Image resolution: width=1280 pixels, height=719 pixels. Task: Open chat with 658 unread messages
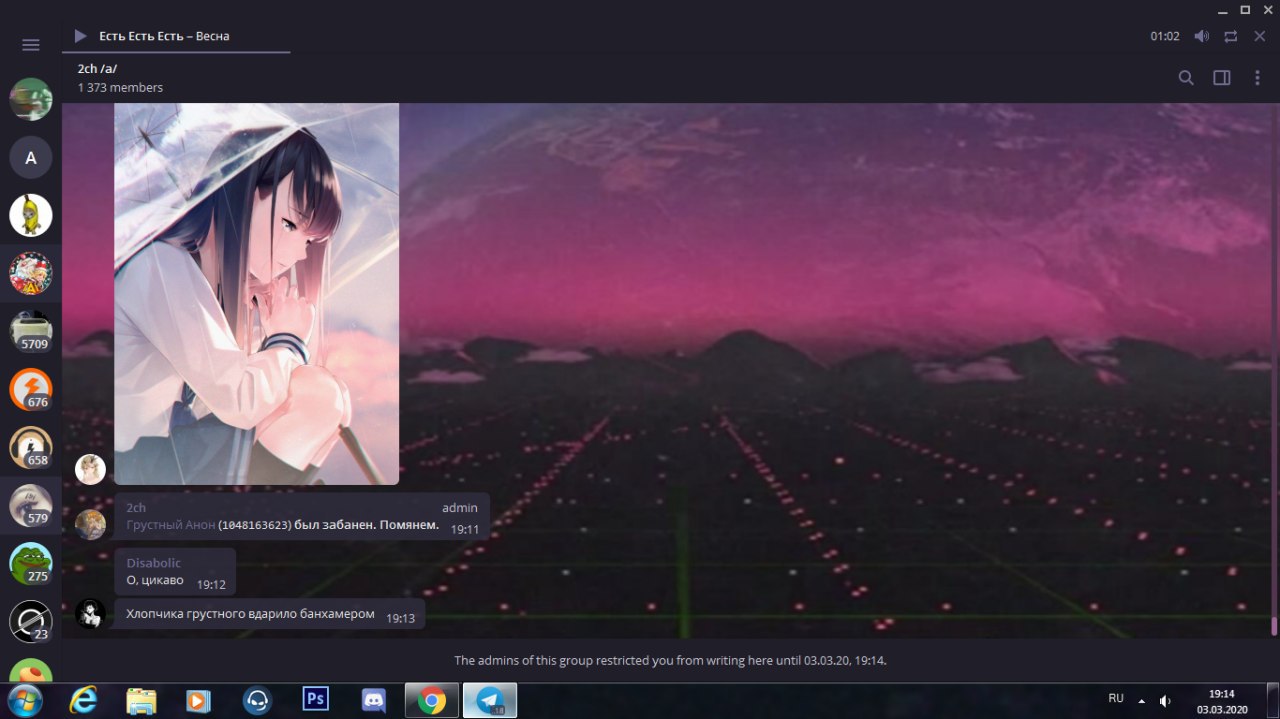pos(31,447)
